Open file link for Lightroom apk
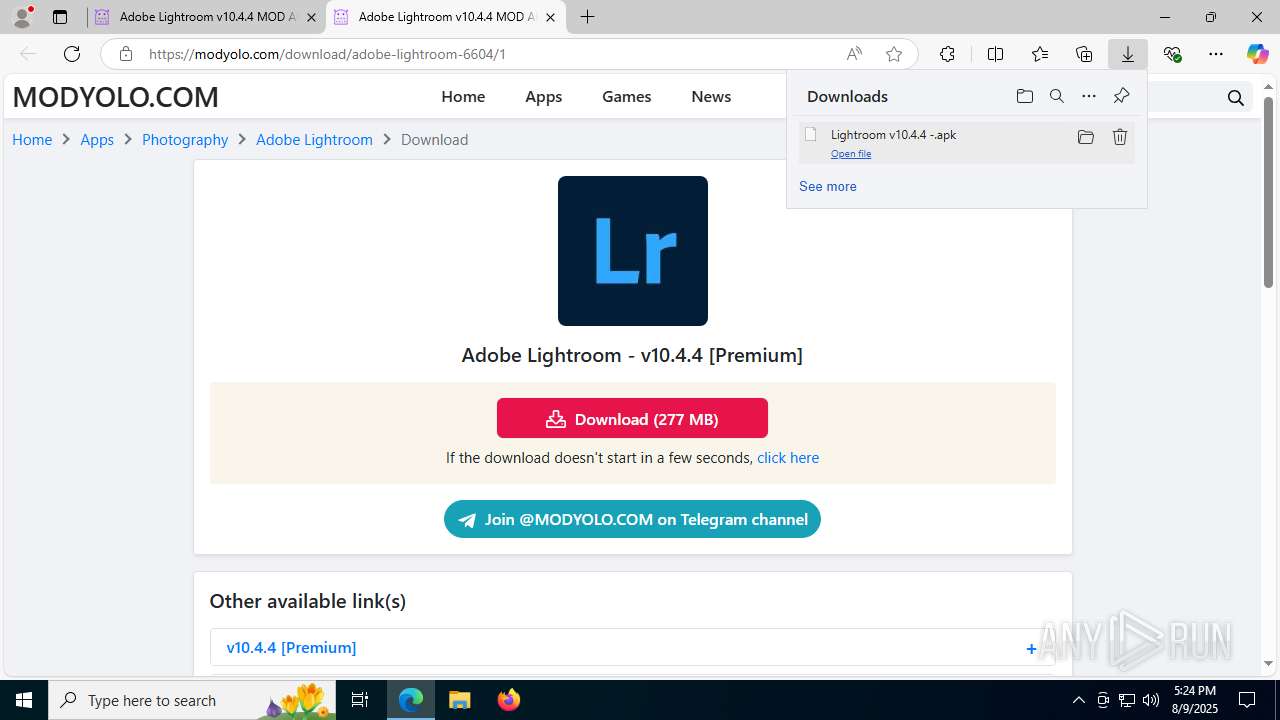1280x720 pixels. pos(851,154)
